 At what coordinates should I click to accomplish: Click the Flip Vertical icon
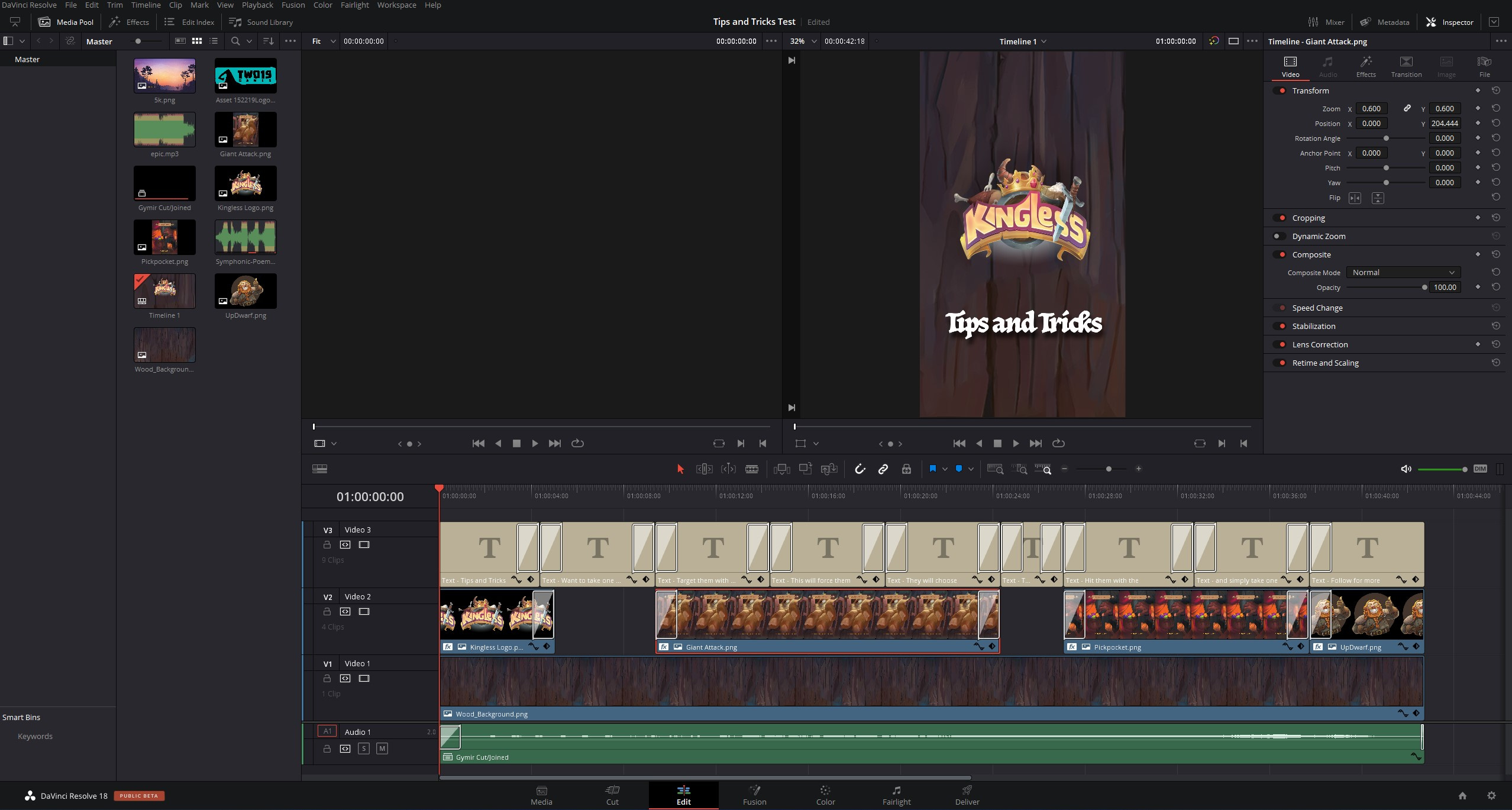[x=1378, y=198]
